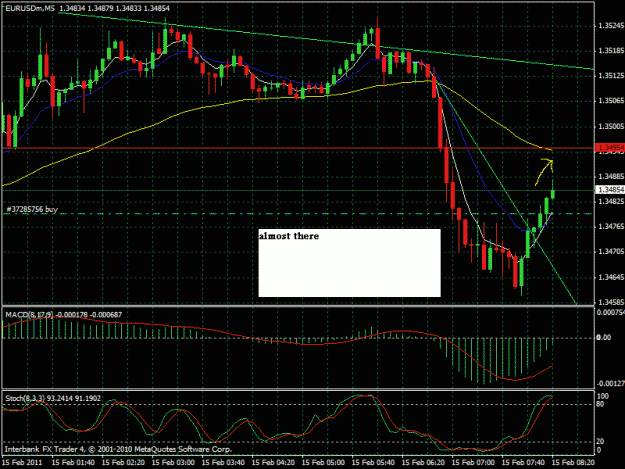Click the 15 Feb 03:40 time label
Screen dimensions: 625x469
[x=223, y=462]
